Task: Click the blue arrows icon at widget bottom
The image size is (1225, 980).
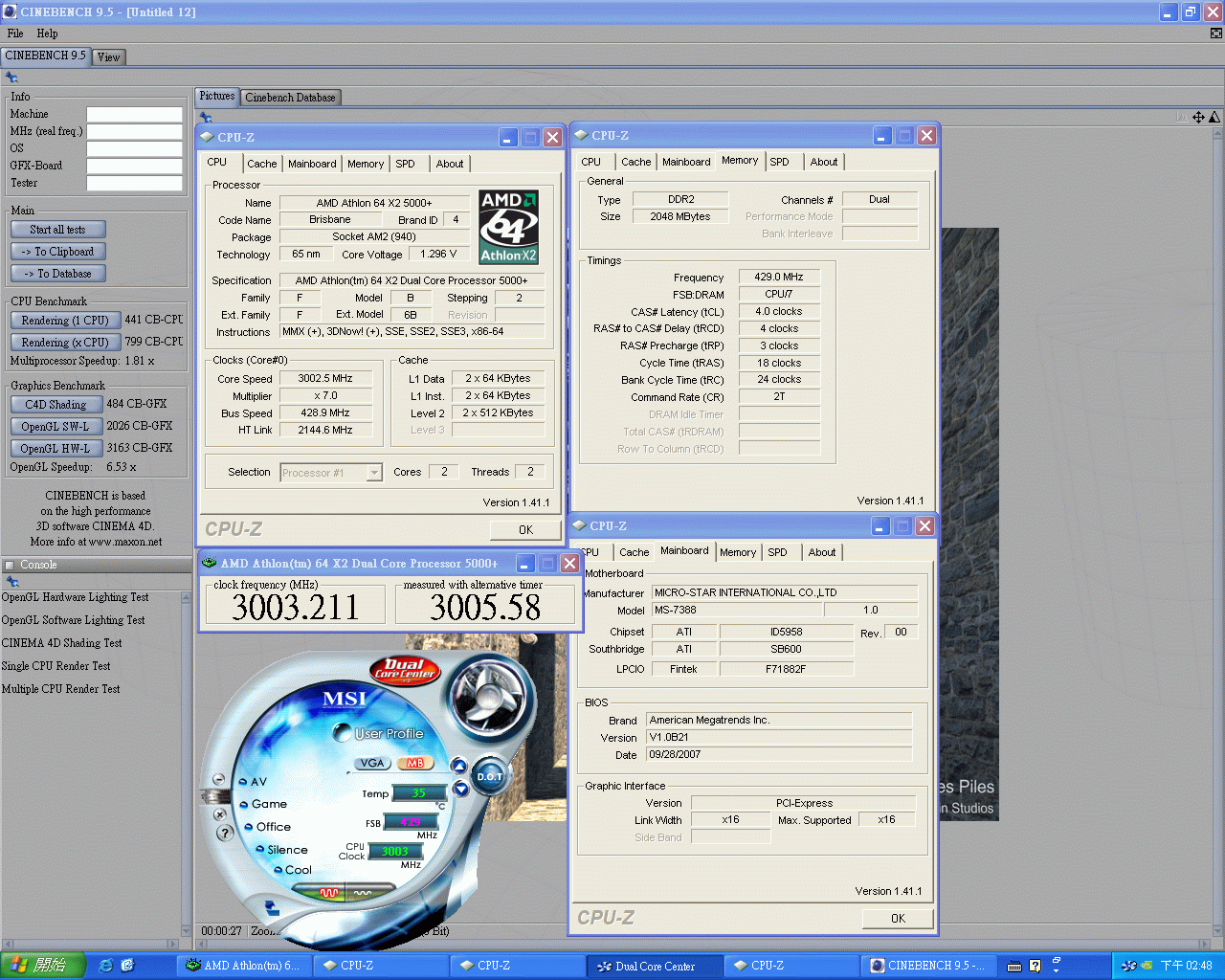Action: [272, 906]
